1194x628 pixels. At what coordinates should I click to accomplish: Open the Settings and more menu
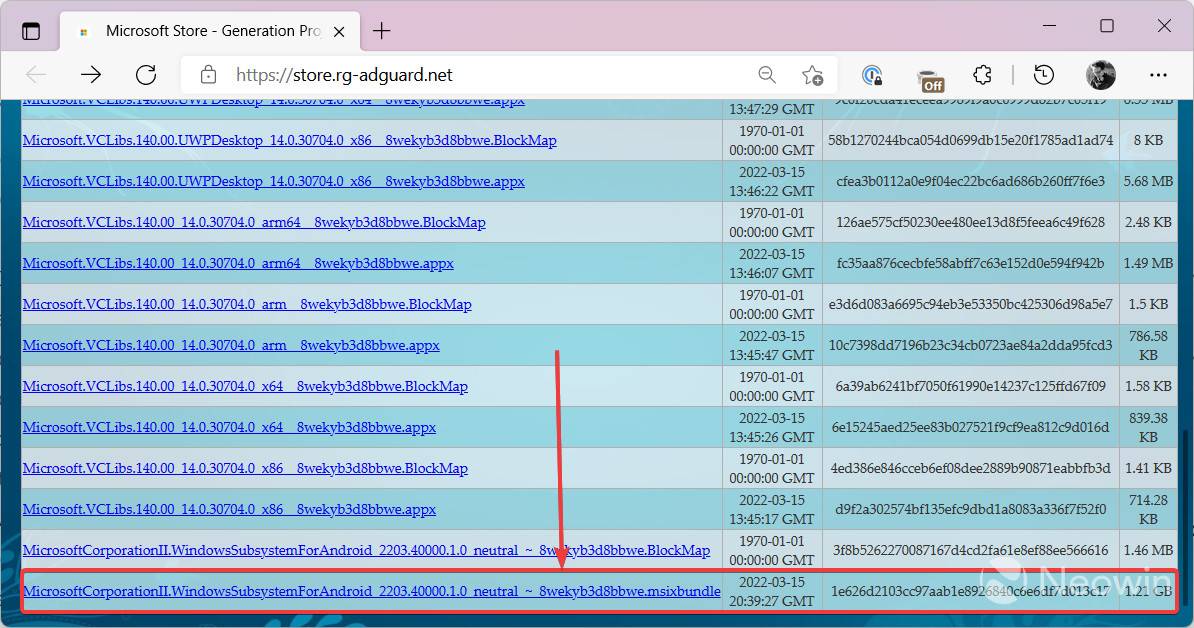[x=1158, y=74]
